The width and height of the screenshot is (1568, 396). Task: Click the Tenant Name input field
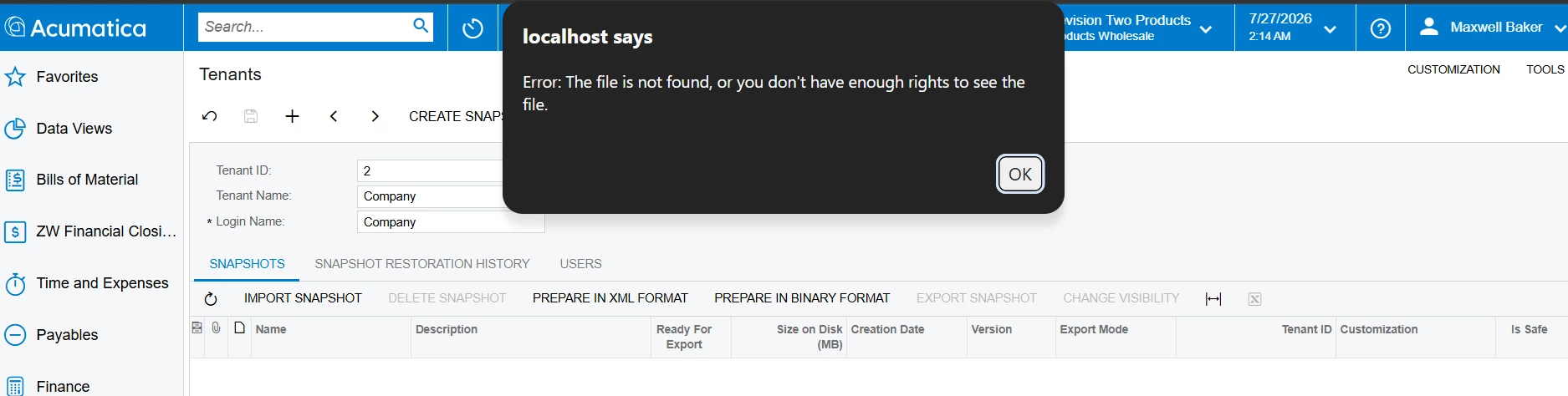coord(451,196)
